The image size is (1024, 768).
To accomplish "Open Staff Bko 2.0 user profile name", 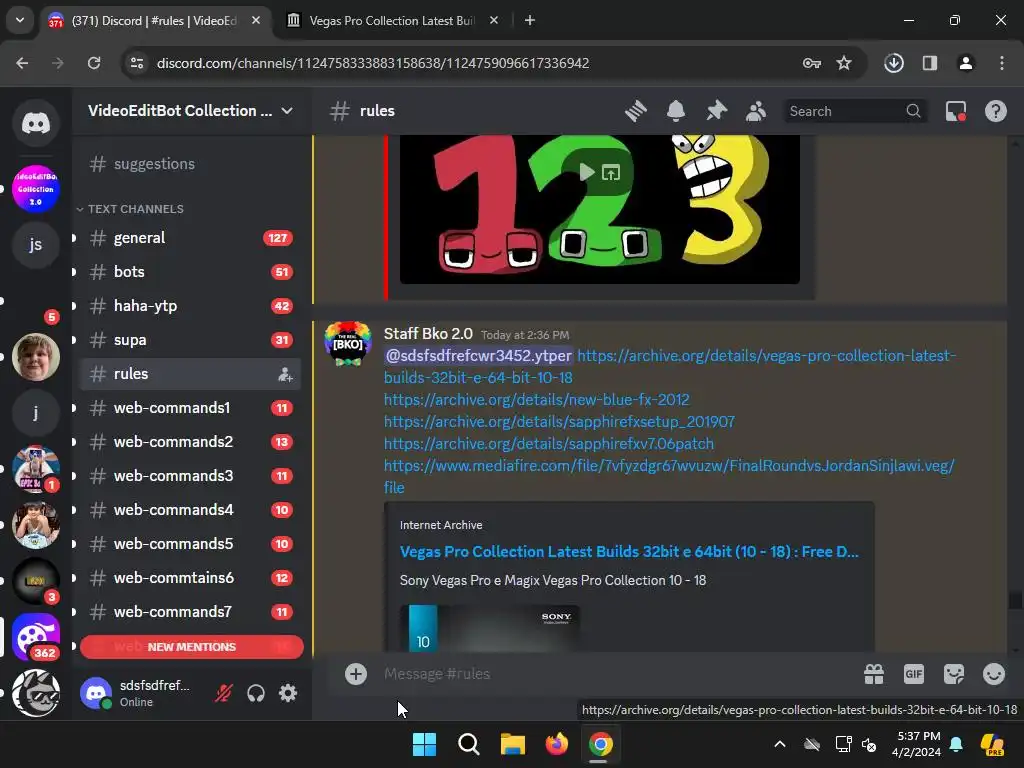I will [428, 334].
